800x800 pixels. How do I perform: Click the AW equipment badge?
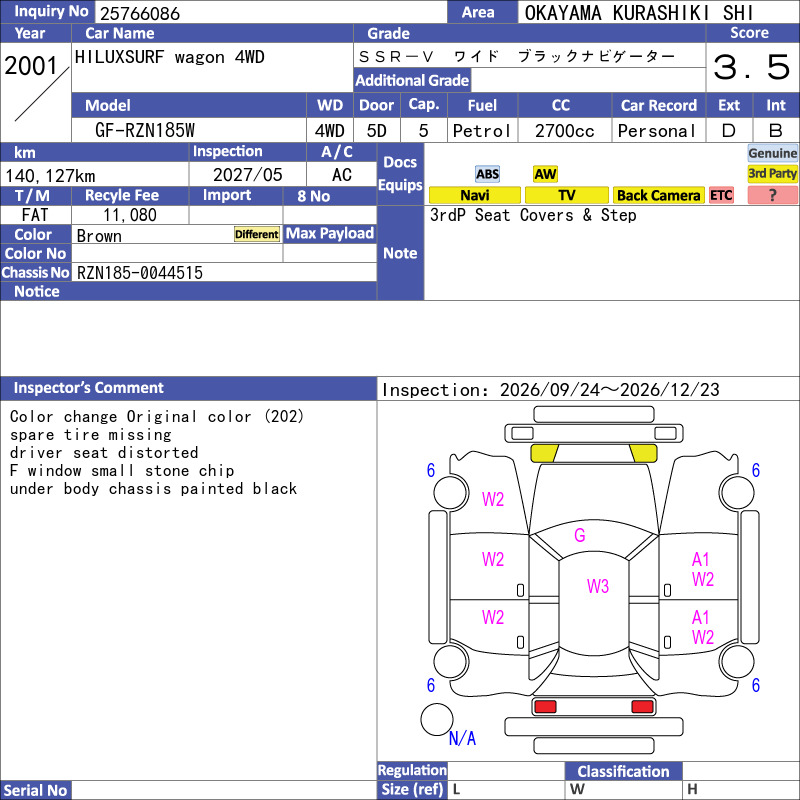[x=545, y=174]
